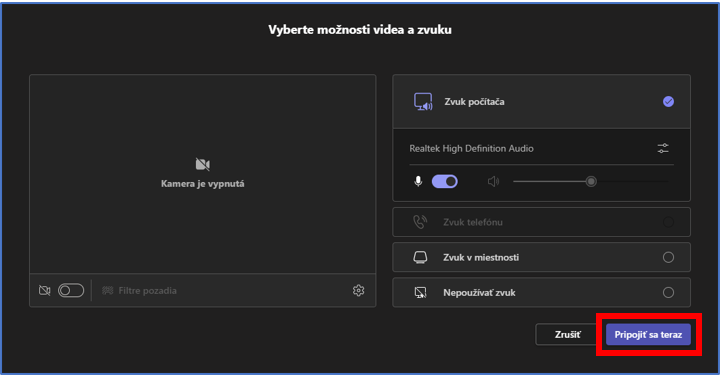Click the microphone icon
Image resolution: width=721 pixels, height=376 pixels.
point(418,182)
